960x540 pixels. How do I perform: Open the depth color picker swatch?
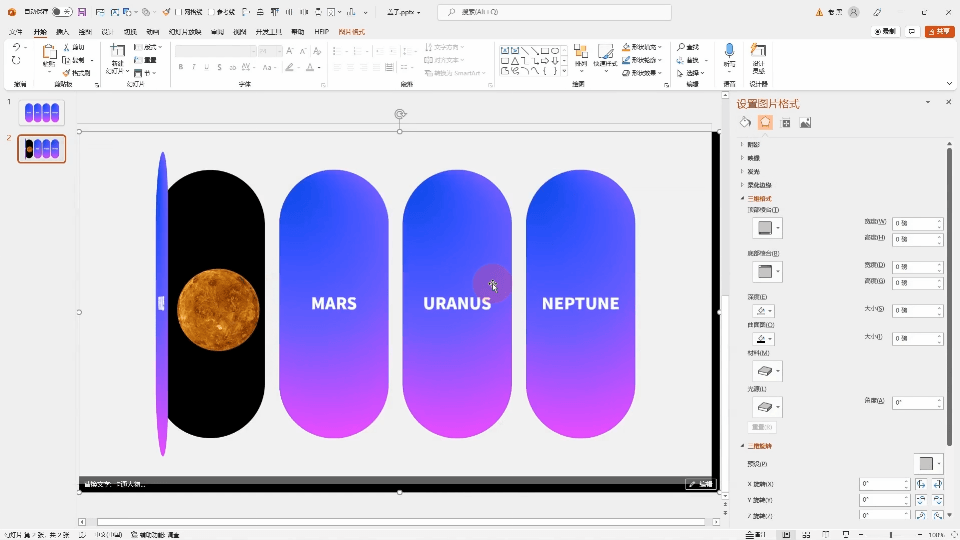tap(763, 312)
